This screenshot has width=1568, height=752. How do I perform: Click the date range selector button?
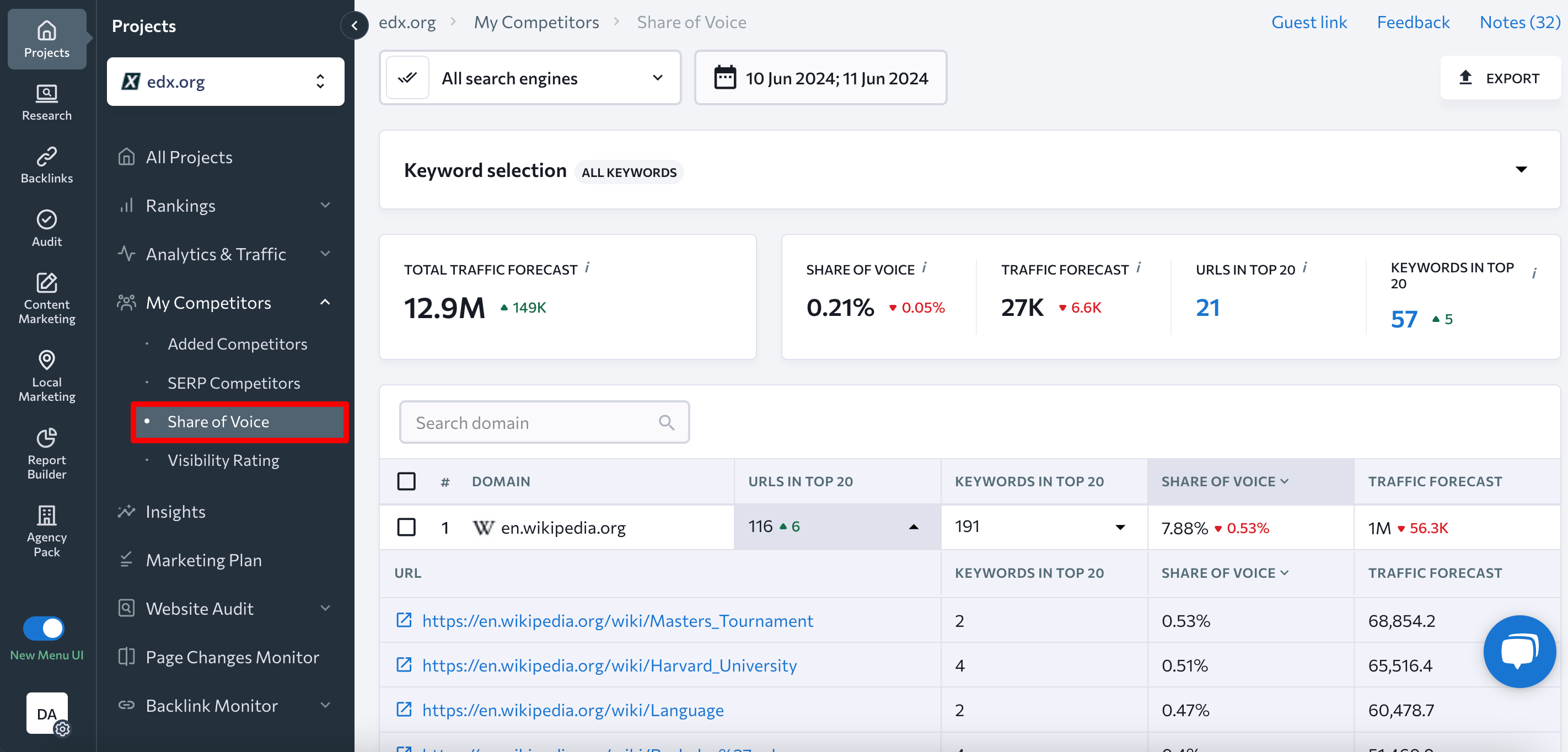820,78
